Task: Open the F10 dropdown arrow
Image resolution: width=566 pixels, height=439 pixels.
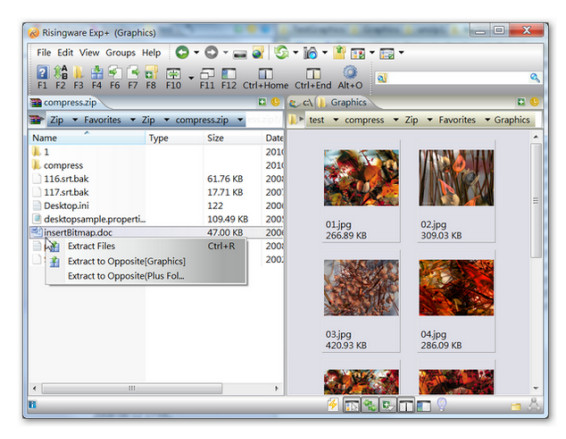Action: 191,77
